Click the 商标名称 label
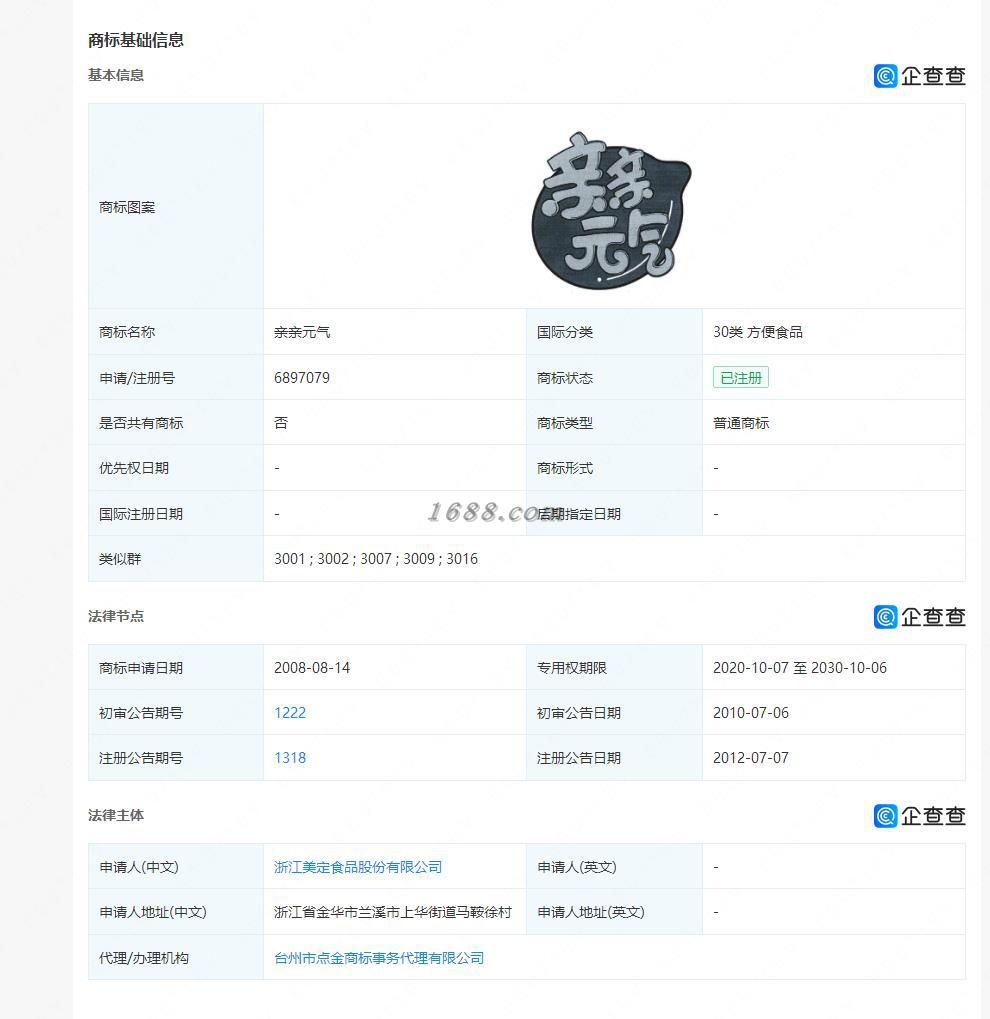The image size is (990, 1019). (127, 332)
